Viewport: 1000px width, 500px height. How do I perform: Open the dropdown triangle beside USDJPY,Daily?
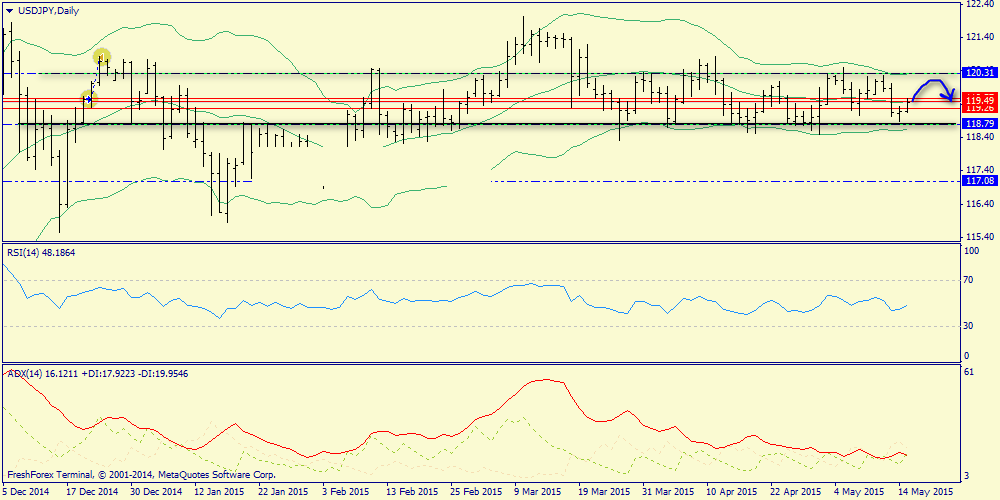7,10
